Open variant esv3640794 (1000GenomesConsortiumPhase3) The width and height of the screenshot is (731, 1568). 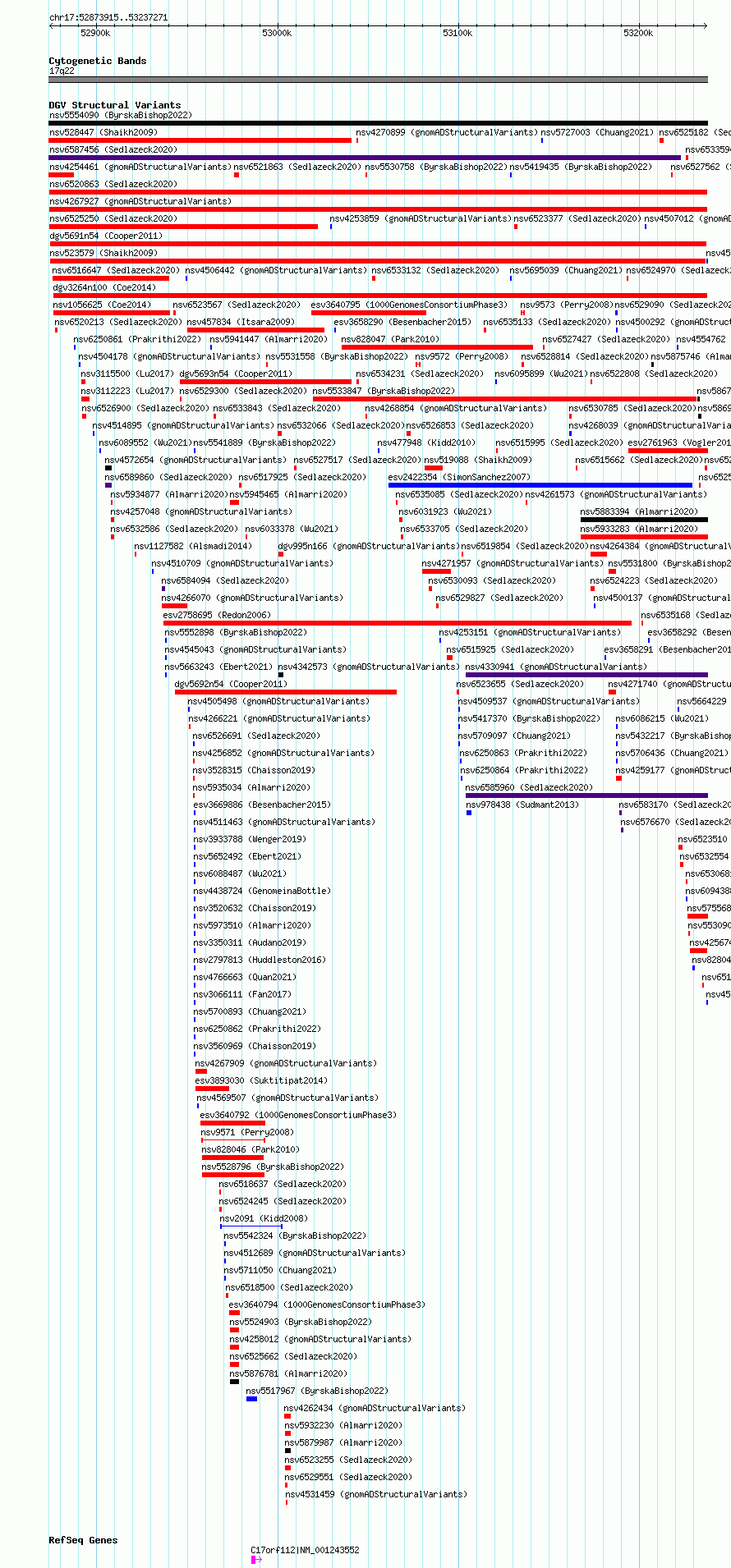tap(327, 1304)
